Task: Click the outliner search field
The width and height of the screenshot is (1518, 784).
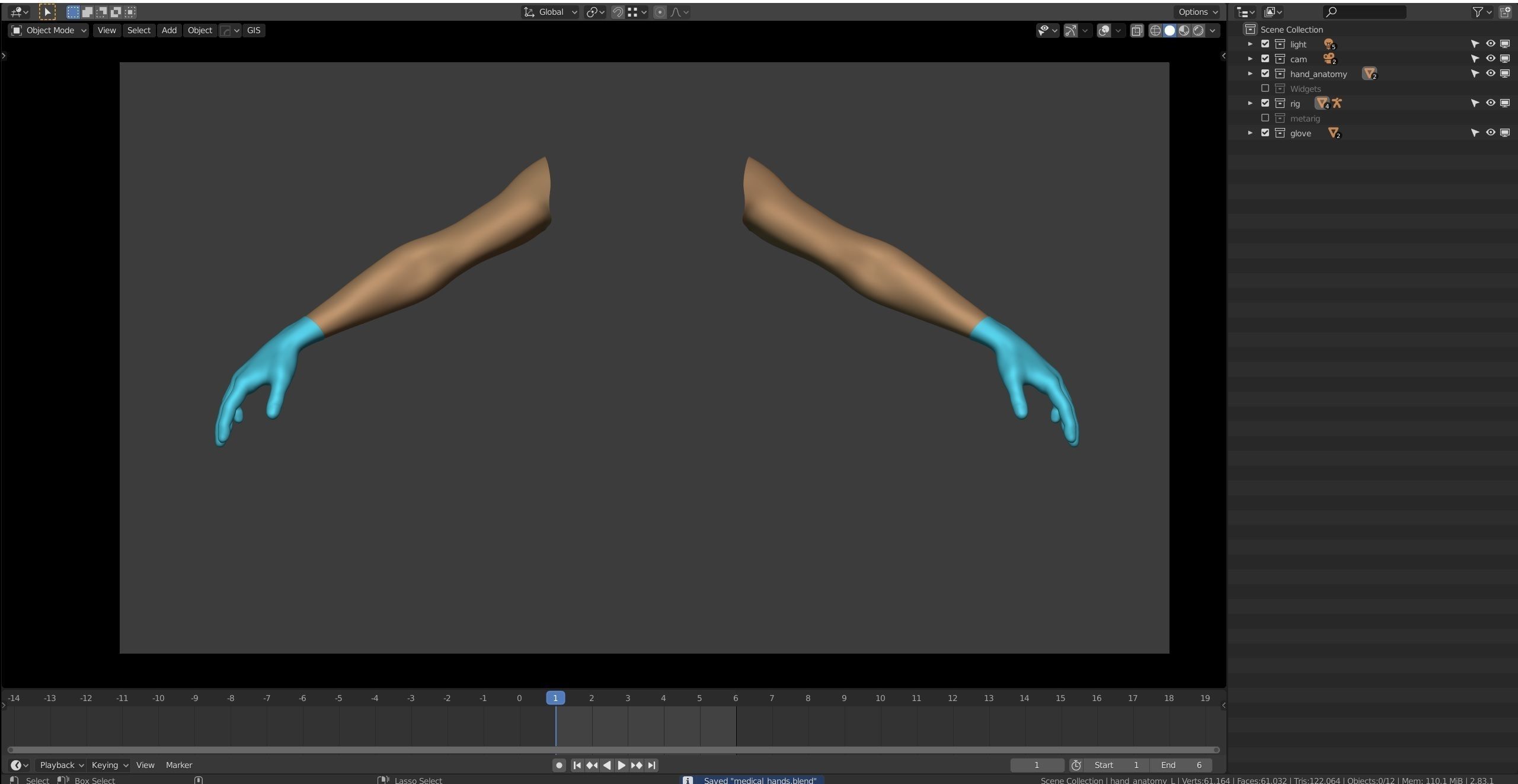Action: pyautogui.click(x=1364, y=12)
